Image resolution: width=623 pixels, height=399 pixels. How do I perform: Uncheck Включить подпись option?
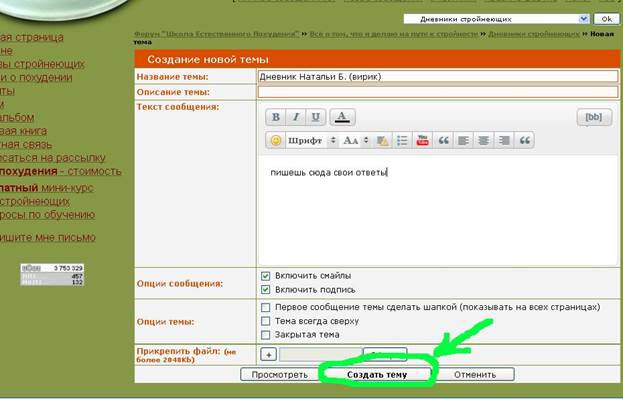tap(265, 290)
